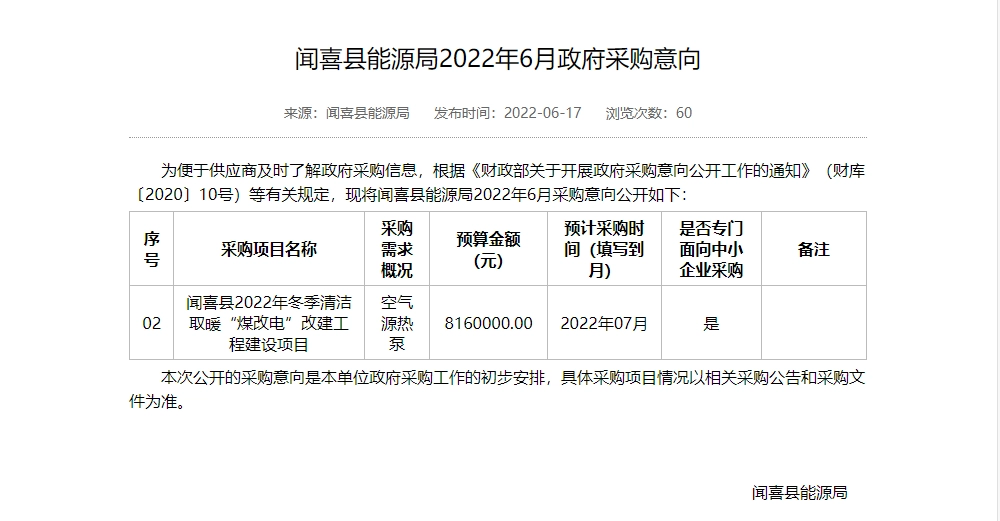The image size is (1000, 521).
Task: Click the 预算金额(元) column header
Action: [488, 249]
